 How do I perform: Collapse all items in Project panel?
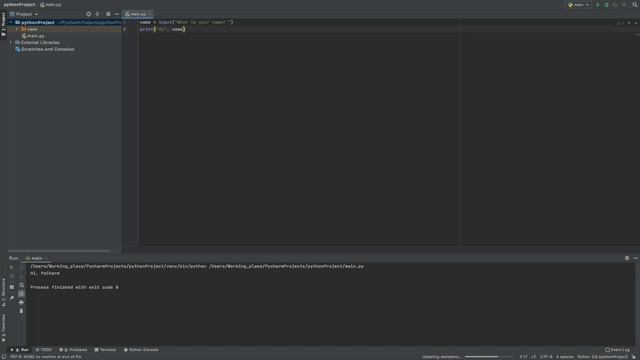click(98, 14)
